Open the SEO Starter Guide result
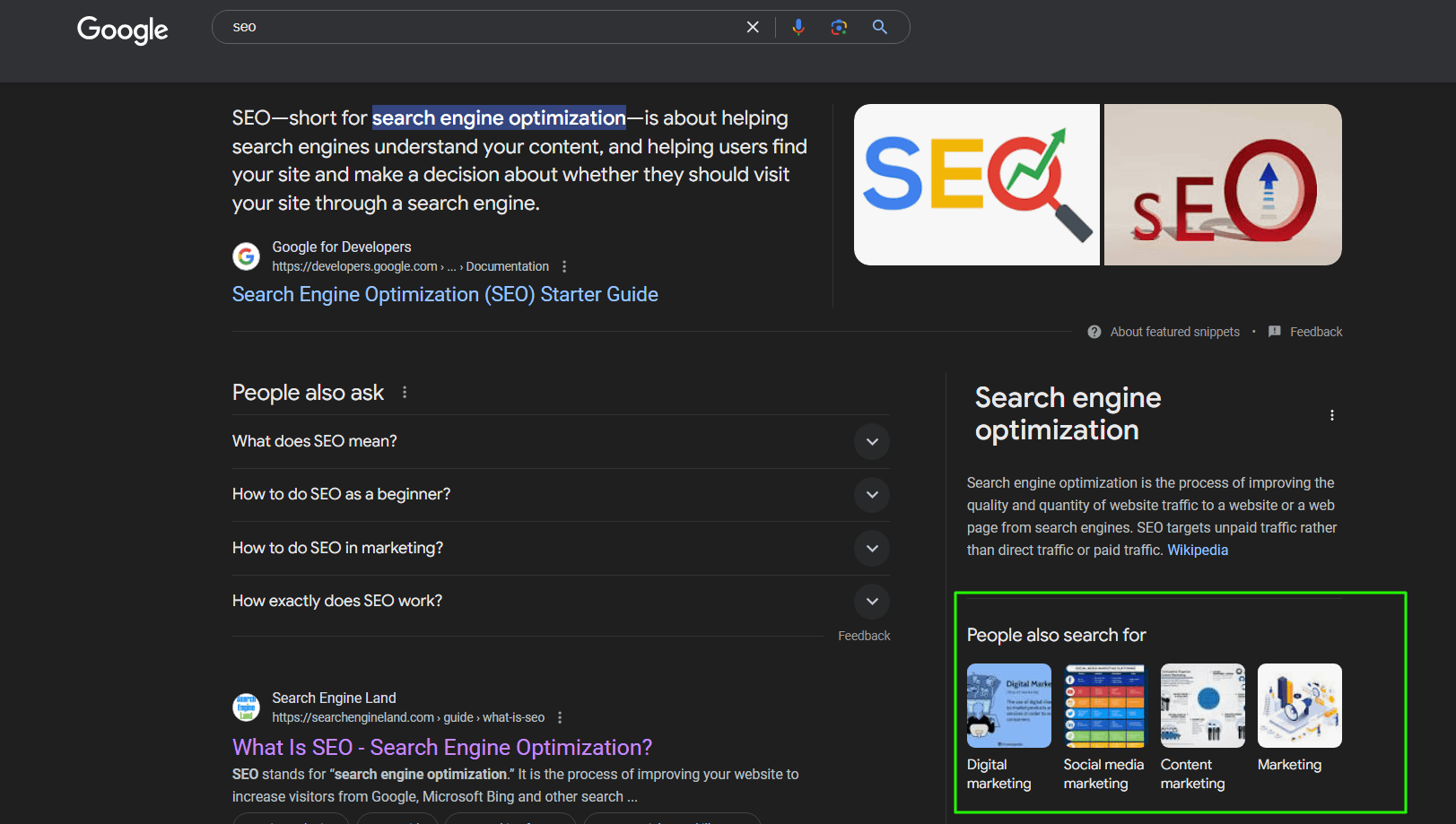The width and height of the screenshot is (1456, 824). [x=444, y=294]
